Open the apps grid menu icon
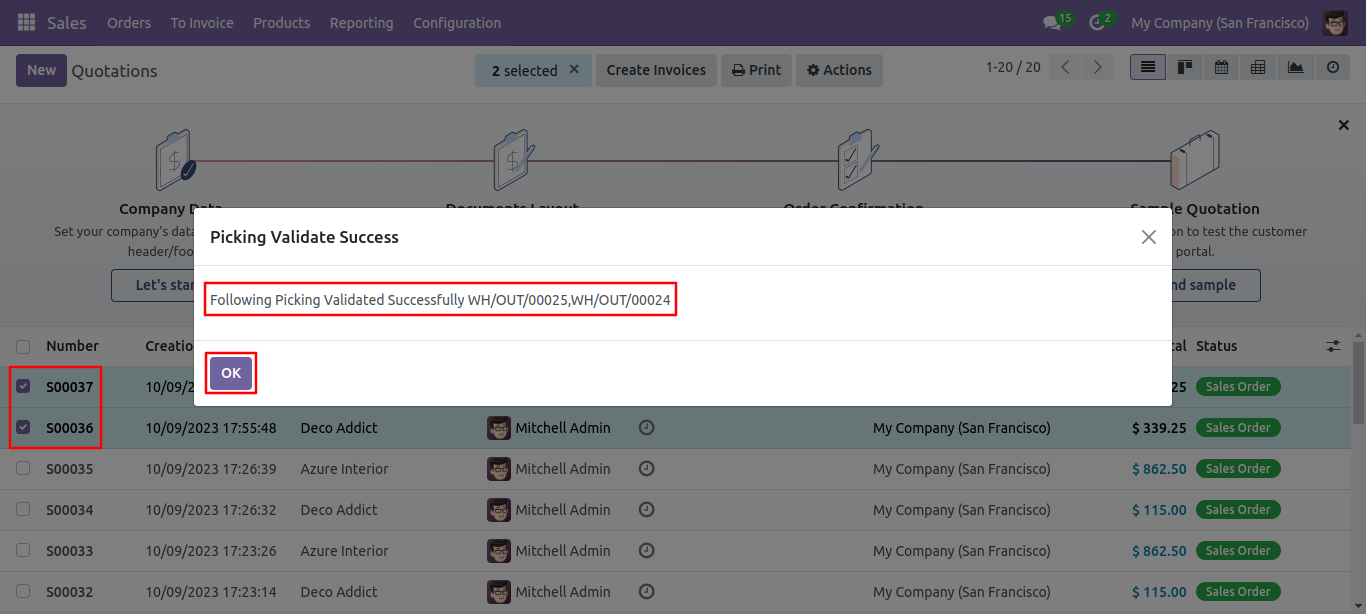Screen dimensions: 1366x614 tap(26, 22)
